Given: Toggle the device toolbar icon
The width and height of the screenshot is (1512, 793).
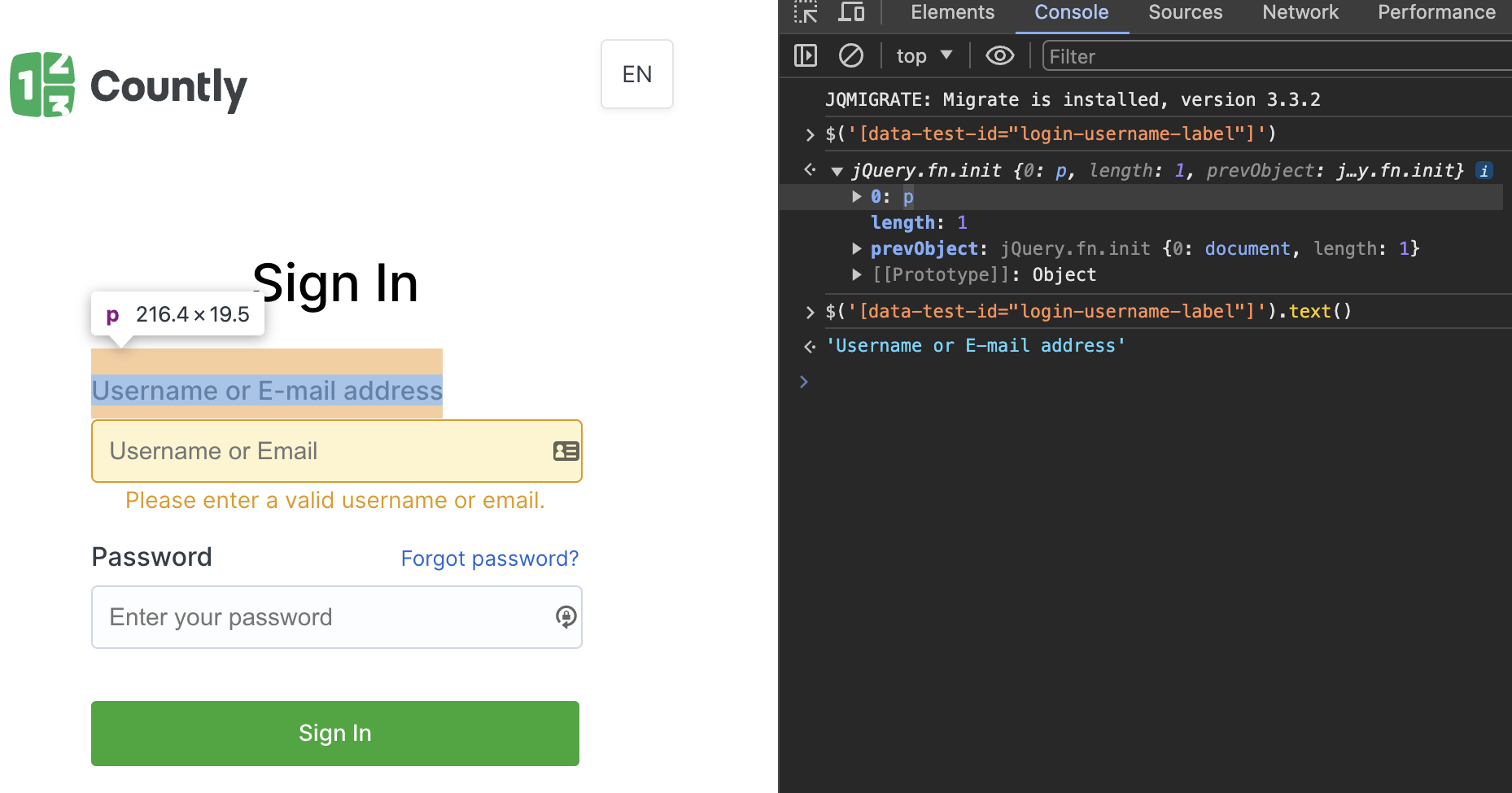Looking at the screenshot, I should click(851, 12).
